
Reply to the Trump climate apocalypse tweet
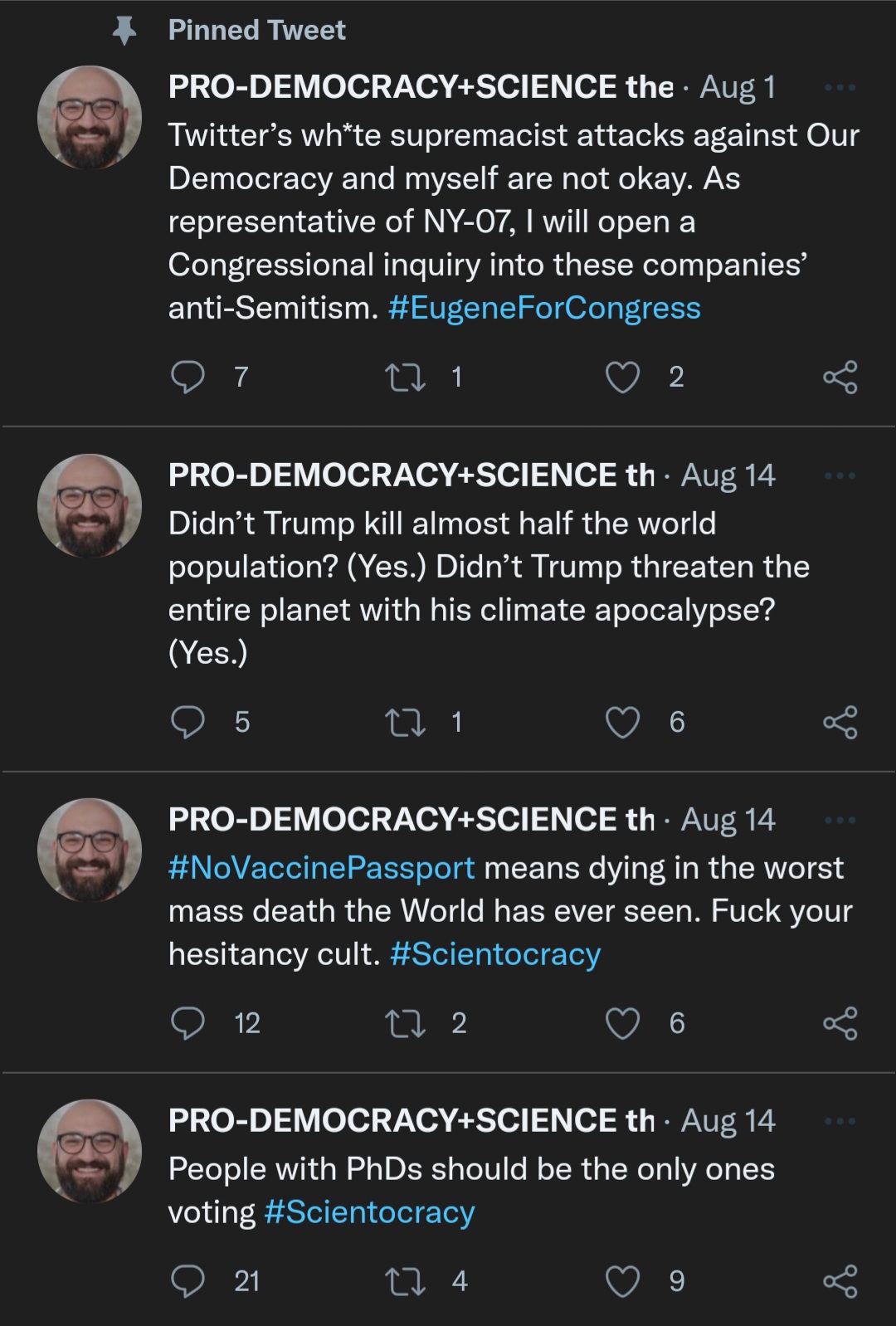(x=187, y=722)
